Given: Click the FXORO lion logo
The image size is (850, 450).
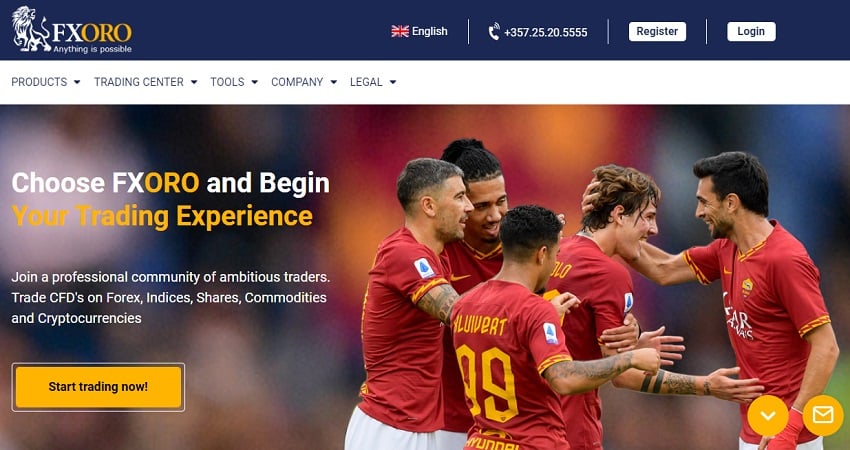Looking at the screenshot, I should pyautogui.click(x=72, y=30).
